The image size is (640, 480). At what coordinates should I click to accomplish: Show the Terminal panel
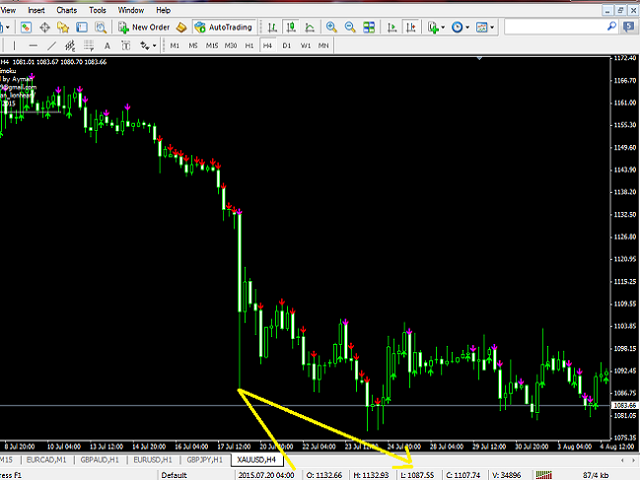click(82, 27)
